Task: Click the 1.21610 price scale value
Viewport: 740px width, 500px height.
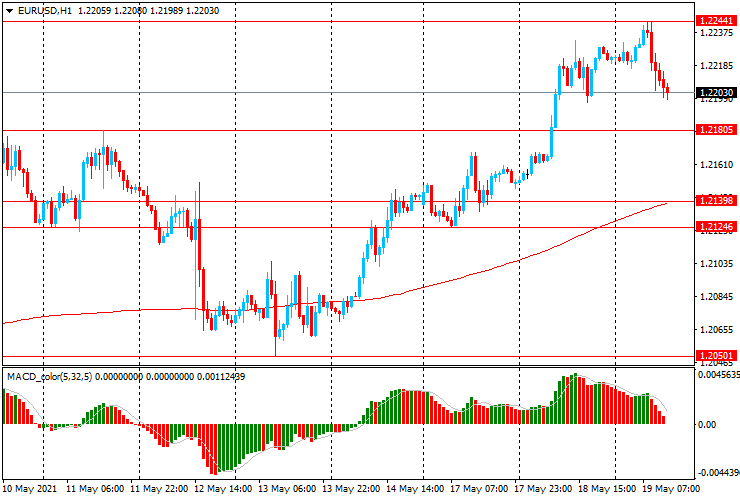Action: 717,165
